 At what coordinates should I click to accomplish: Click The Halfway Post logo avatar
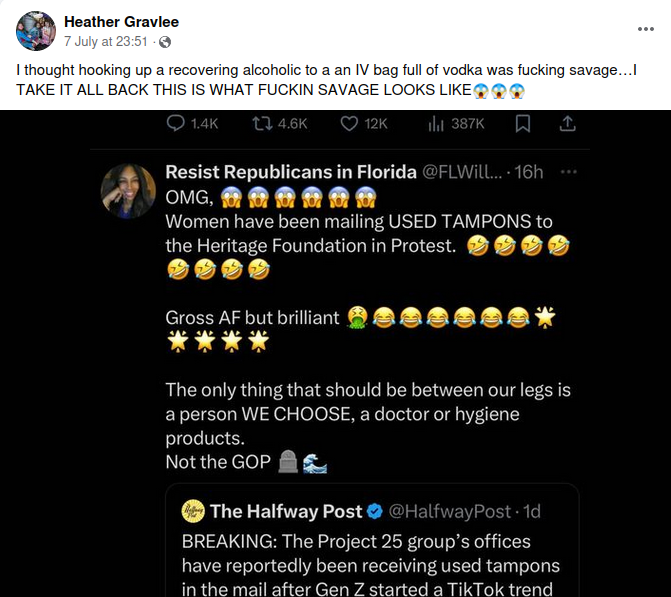coord(193,511)
